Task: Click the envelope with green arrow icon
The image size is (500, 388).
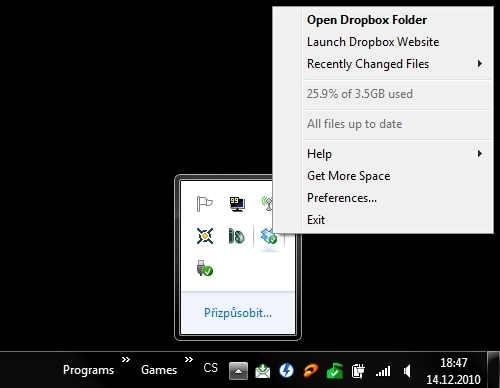Action: 263,371
